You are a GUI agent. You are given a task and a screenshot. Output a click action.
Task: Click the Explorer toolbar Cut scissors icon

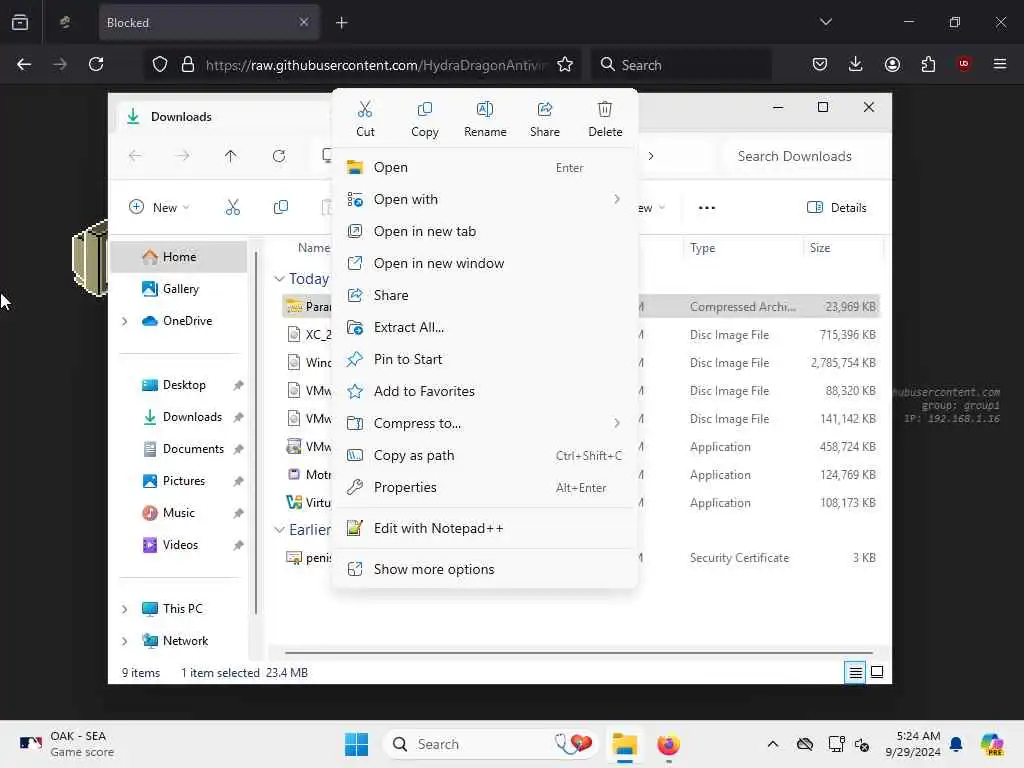233,208
